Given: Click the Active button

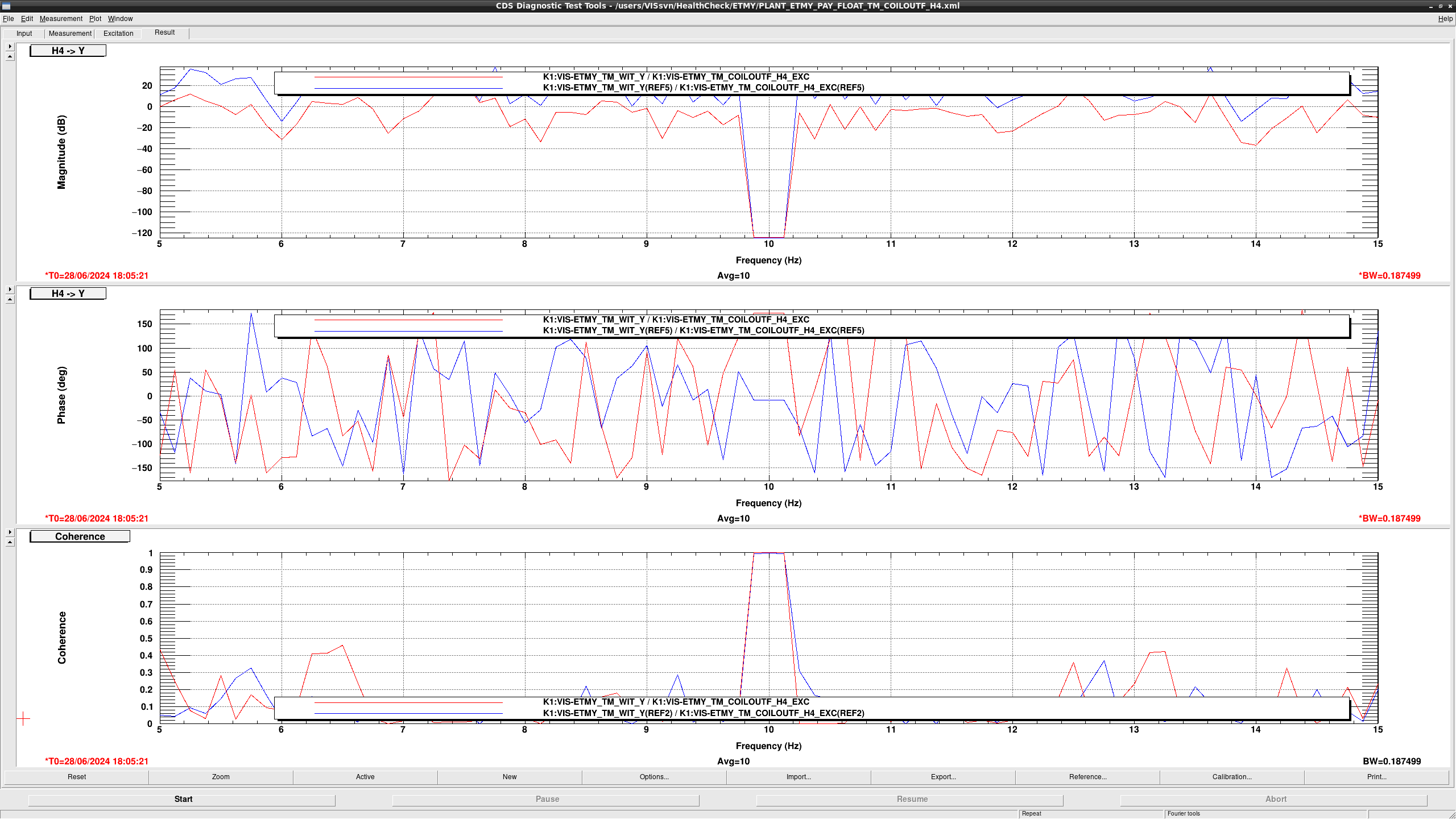Looking at the screenshot, I should (365, 777).
